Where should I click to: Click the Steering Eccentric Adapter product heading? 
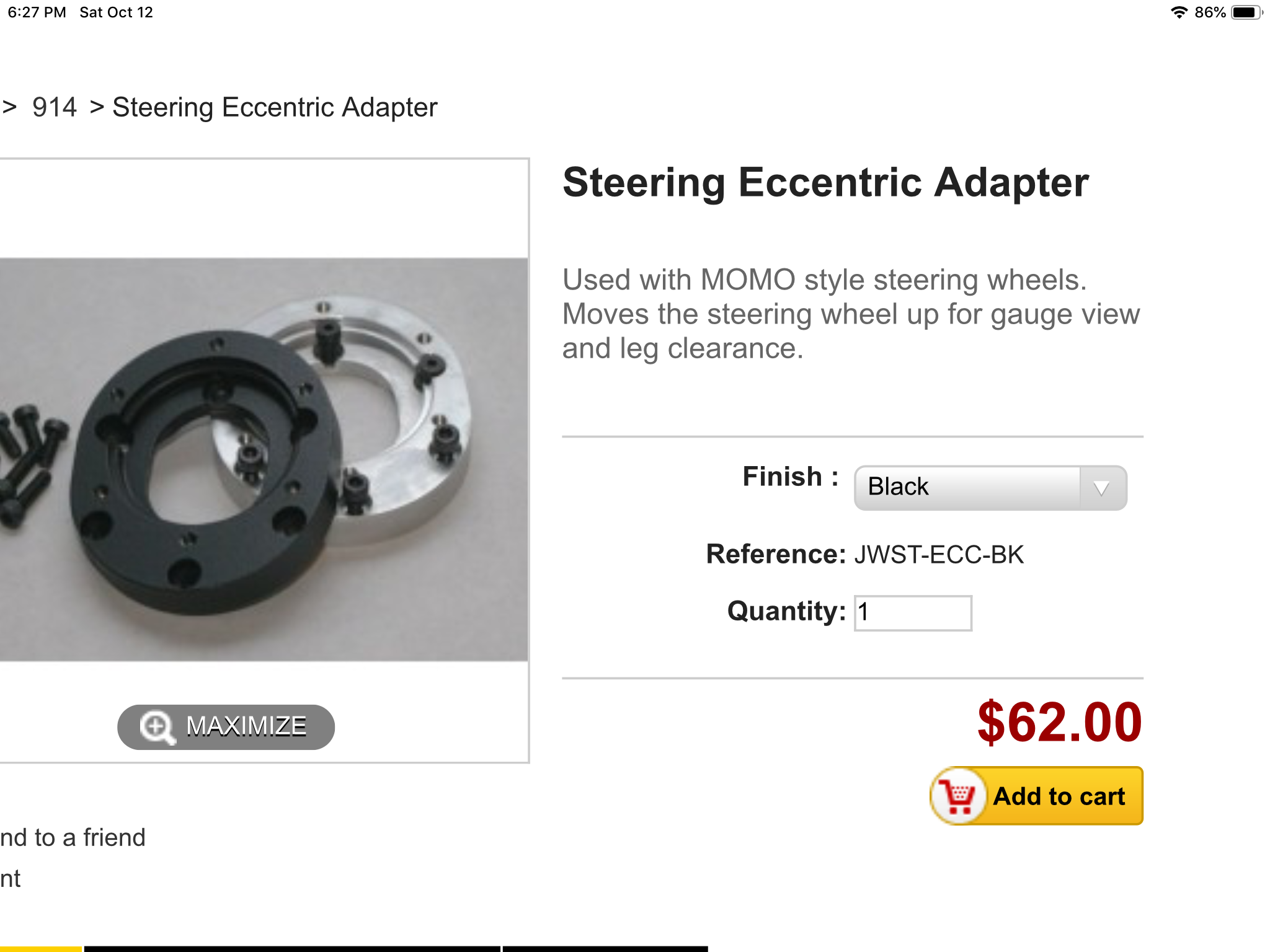pos(825,183)
